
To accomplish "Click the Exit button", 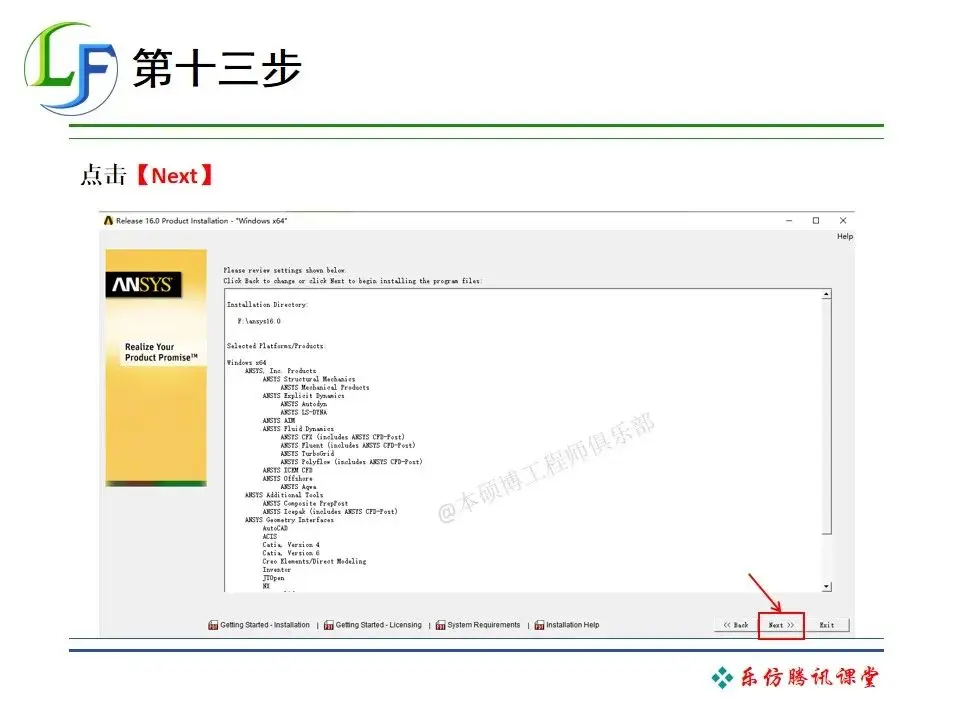I will (827, 625).
